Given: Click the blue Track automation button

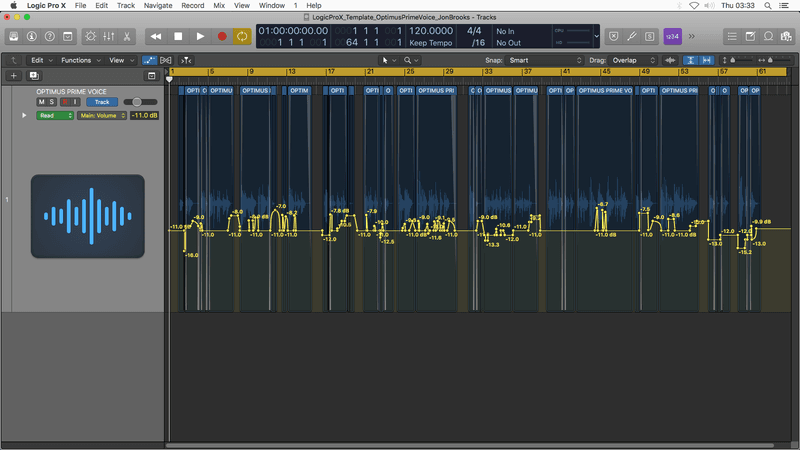Looking at the screenshot, I should click(102, 102).
